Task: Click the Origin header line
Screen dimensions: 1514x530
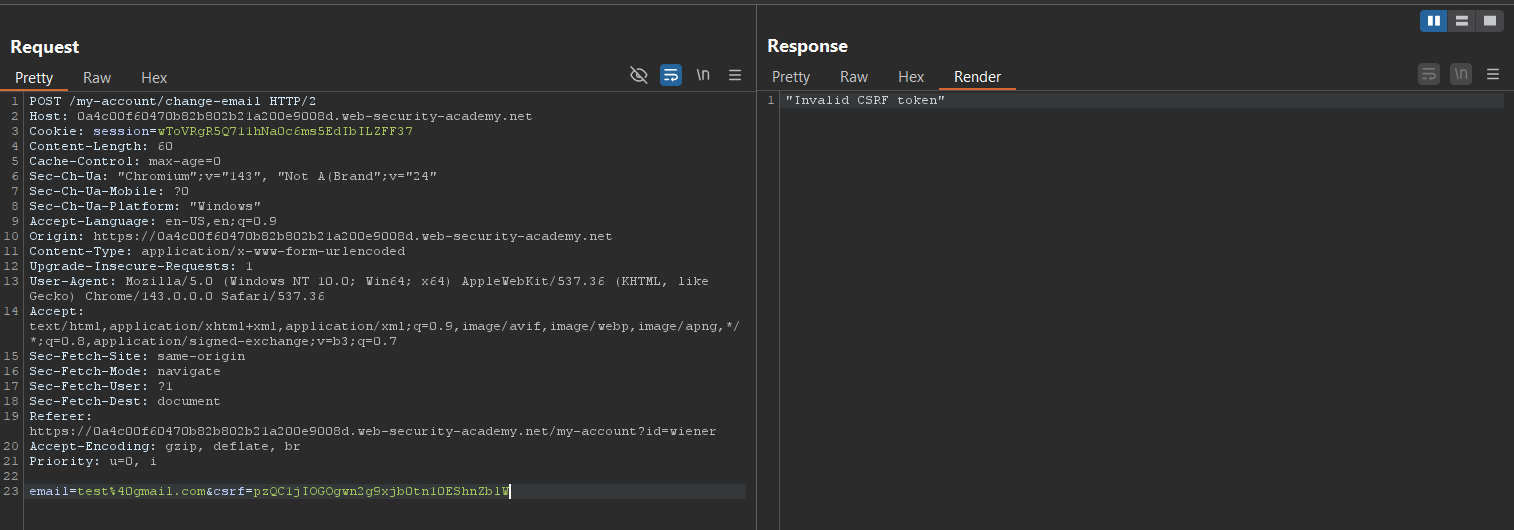Action: pos(321,236)
